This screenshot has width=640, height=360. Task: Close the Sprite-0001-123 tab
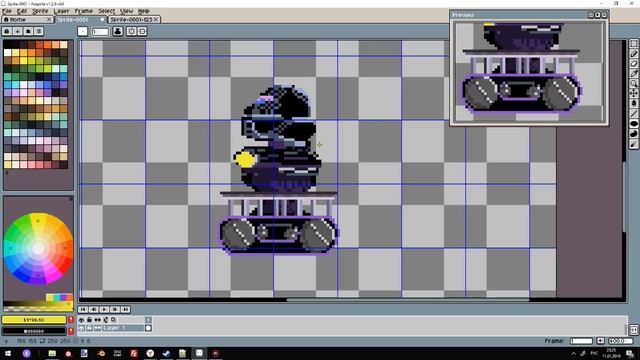(x=156, y=20)
